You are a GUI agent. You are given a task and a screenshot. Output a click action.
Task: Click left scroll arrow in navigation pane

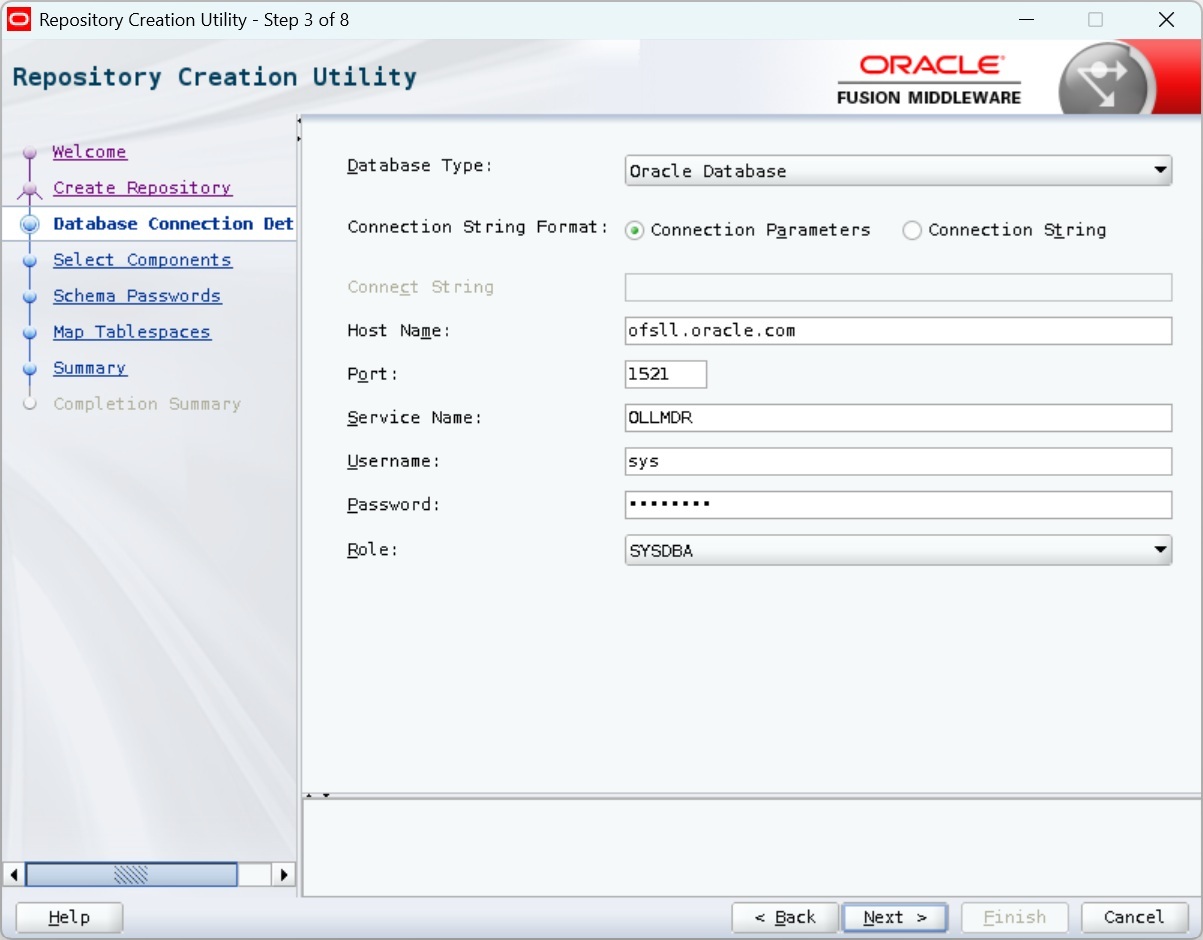14,874
